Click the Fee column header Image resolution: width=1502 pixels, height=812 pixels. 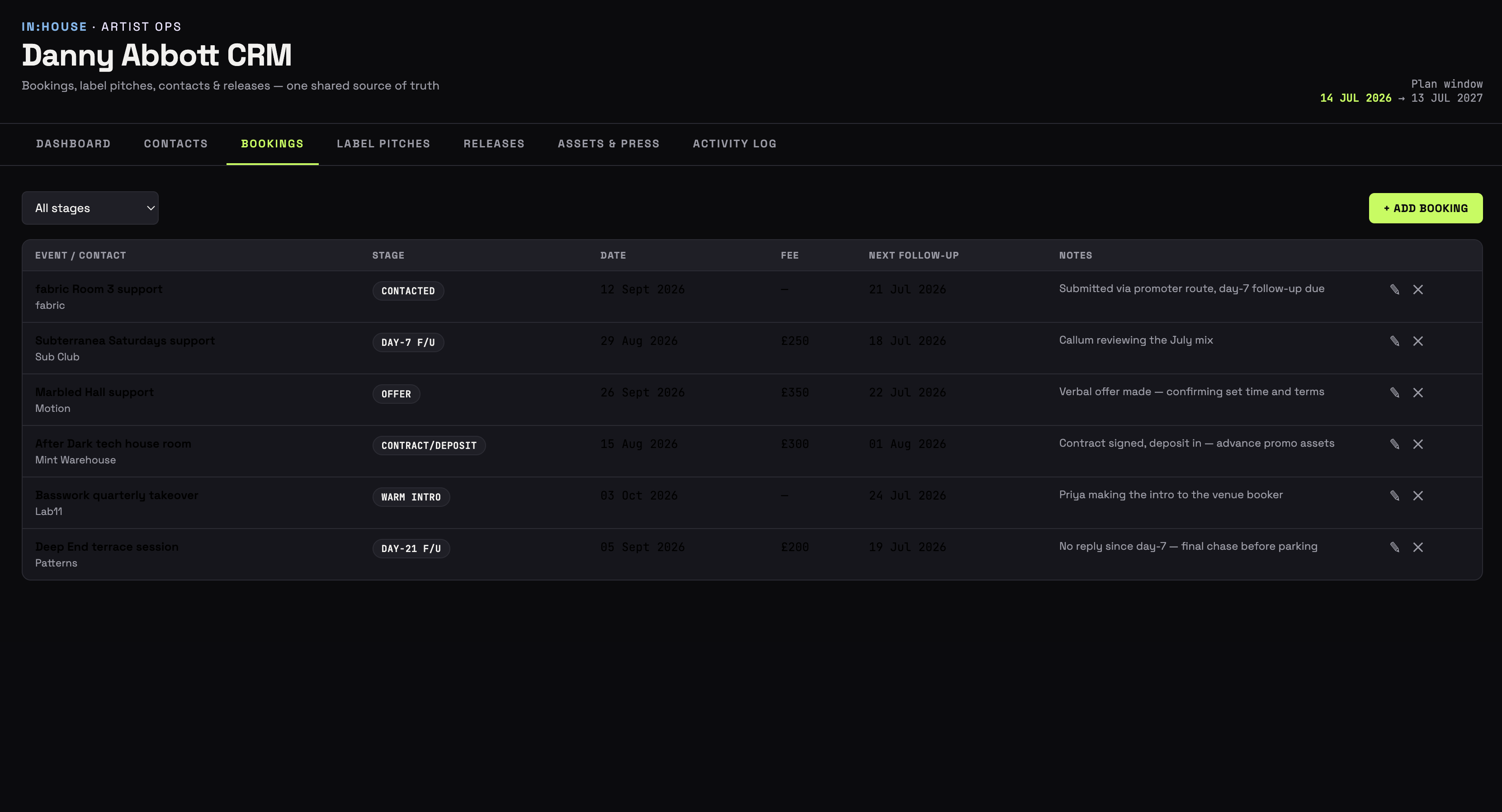coord(789,255)
